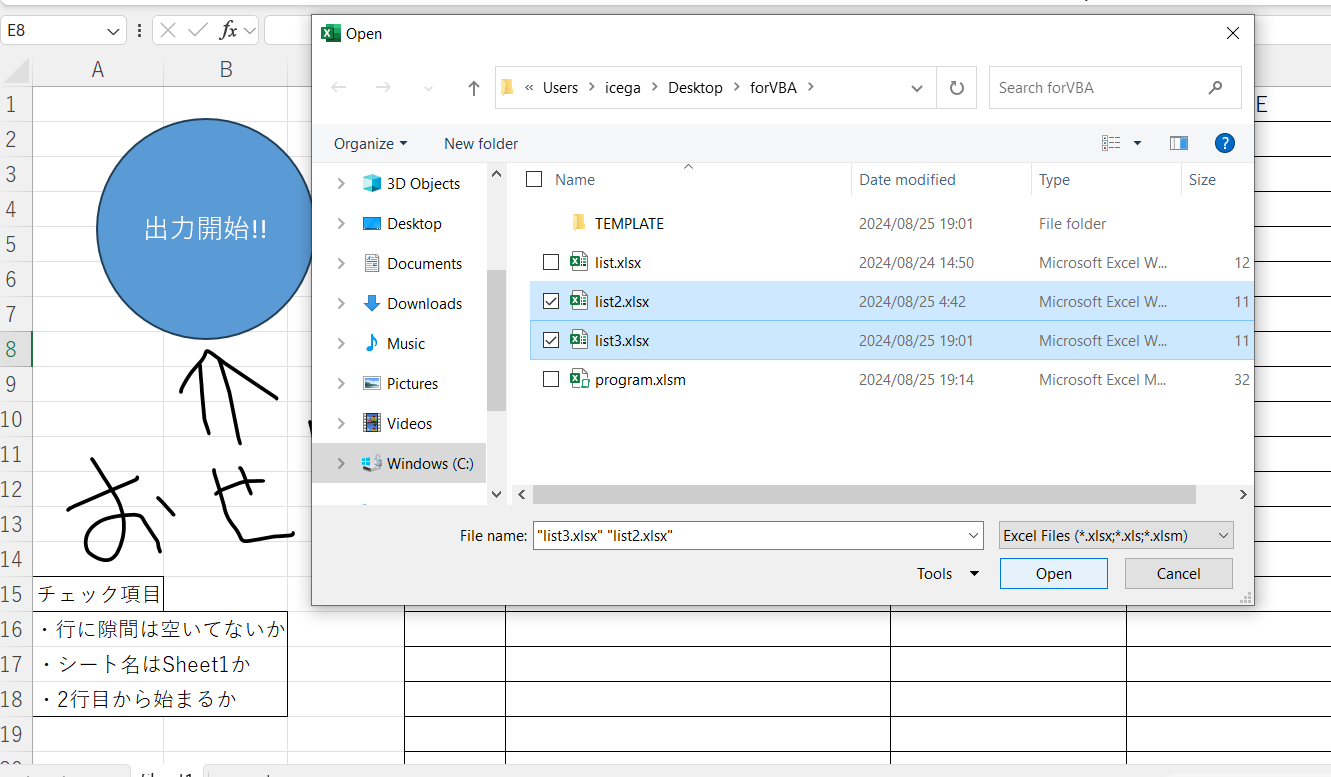Click the Up one level arrow
1331x777 pixels.
[474, 88]
